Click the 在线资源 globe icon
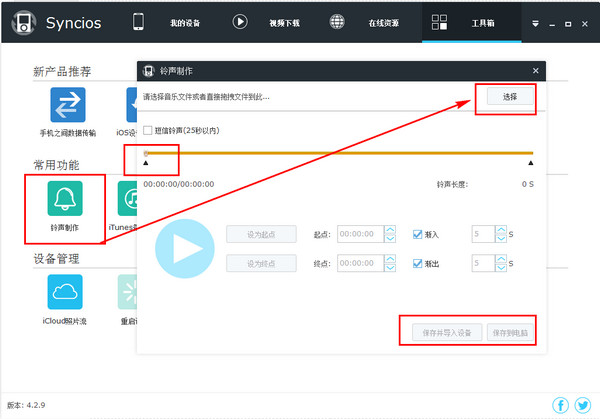This screenshot has width=600, height=419. [338, 21]
